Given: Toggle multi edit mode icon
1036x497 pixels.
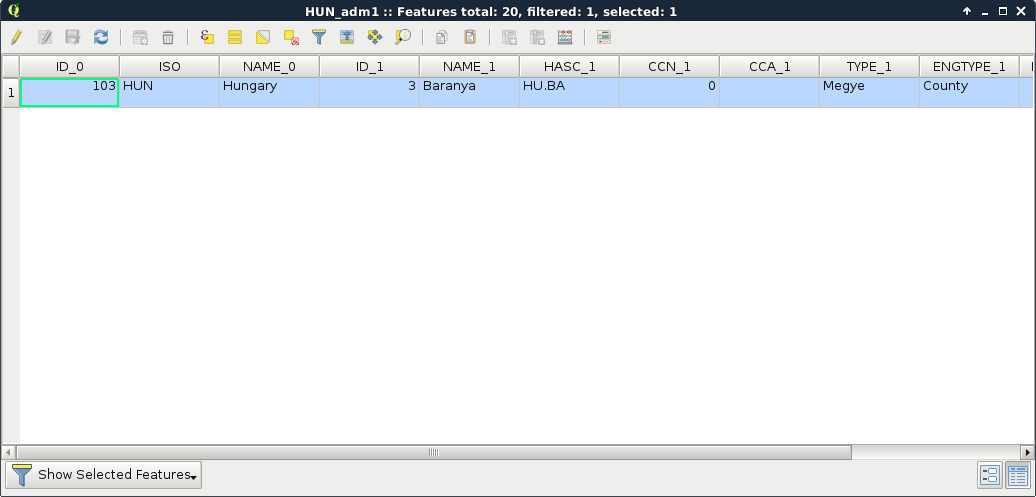Looking at the screenshot, I should (45, 37).
